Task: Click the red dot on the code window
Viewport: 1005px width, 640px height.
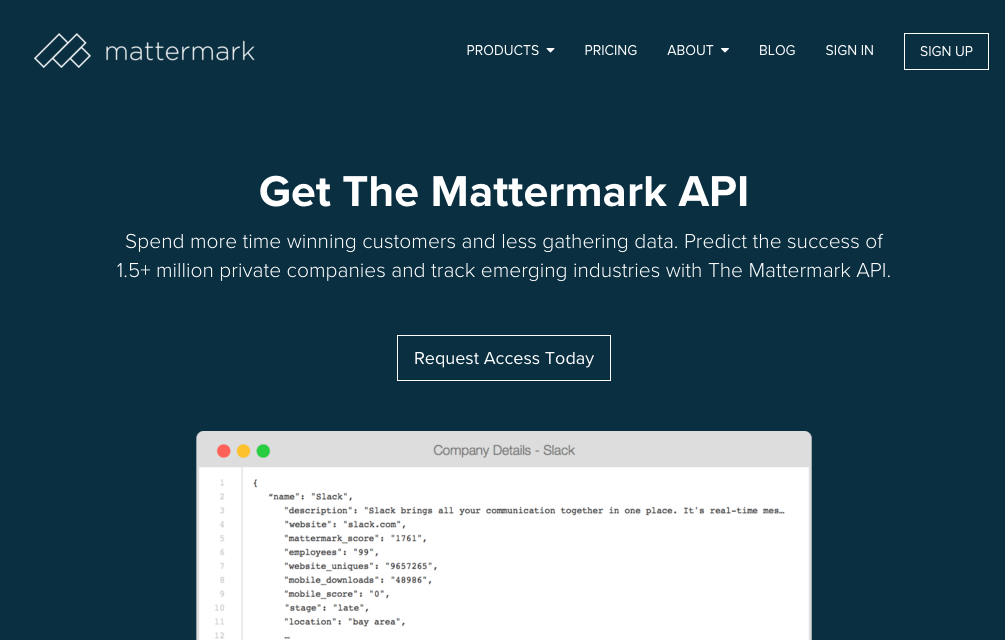Action: pos(223,451)
